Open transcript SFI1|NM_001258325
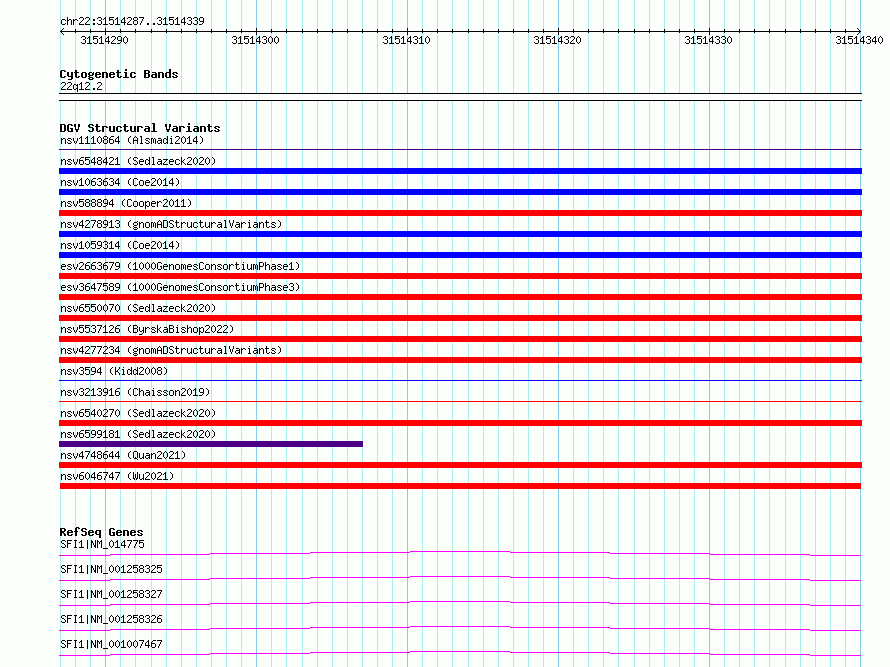This screenshot has width=890, height=667. (111, 569)
